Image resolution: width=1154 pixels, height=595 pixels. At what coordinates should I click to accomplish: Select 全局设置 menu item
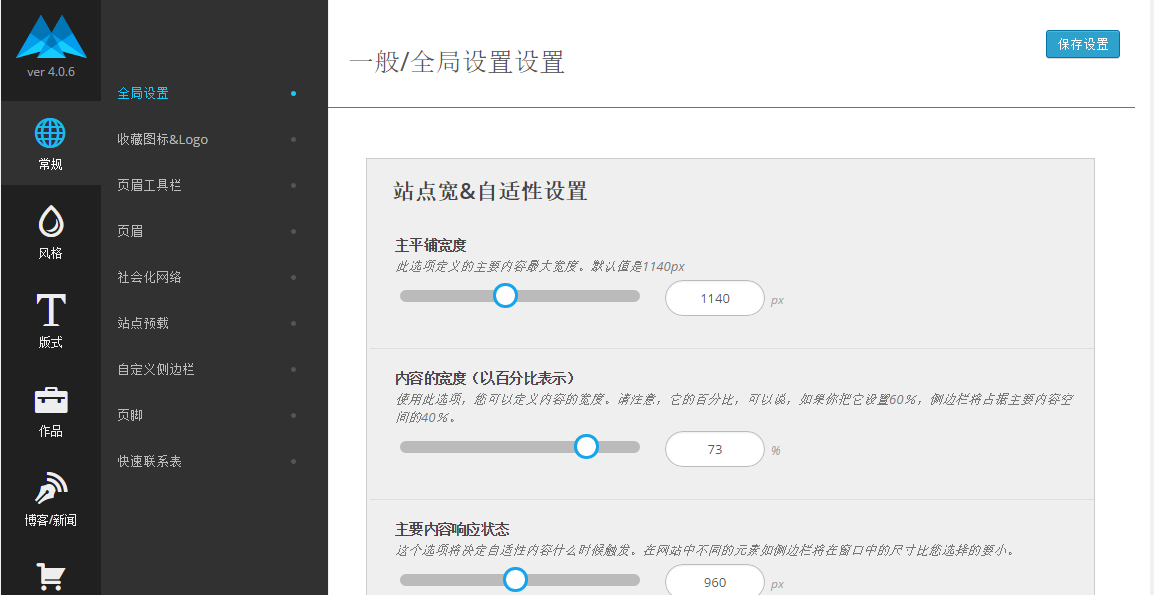click(x=143, y=93)
